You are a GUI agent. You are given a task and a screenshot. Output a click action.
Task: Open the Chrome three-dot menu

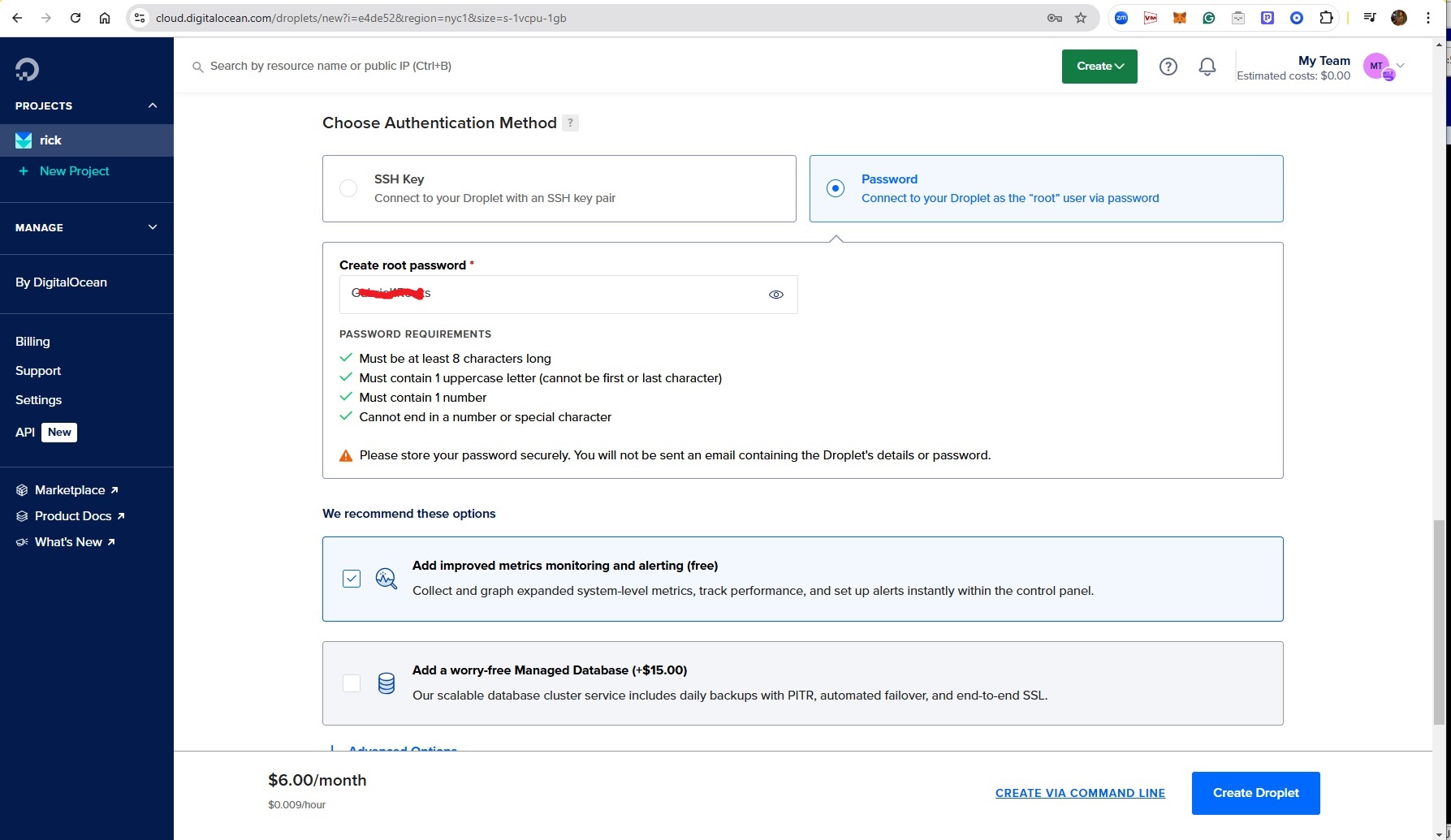coord(1428,18)
